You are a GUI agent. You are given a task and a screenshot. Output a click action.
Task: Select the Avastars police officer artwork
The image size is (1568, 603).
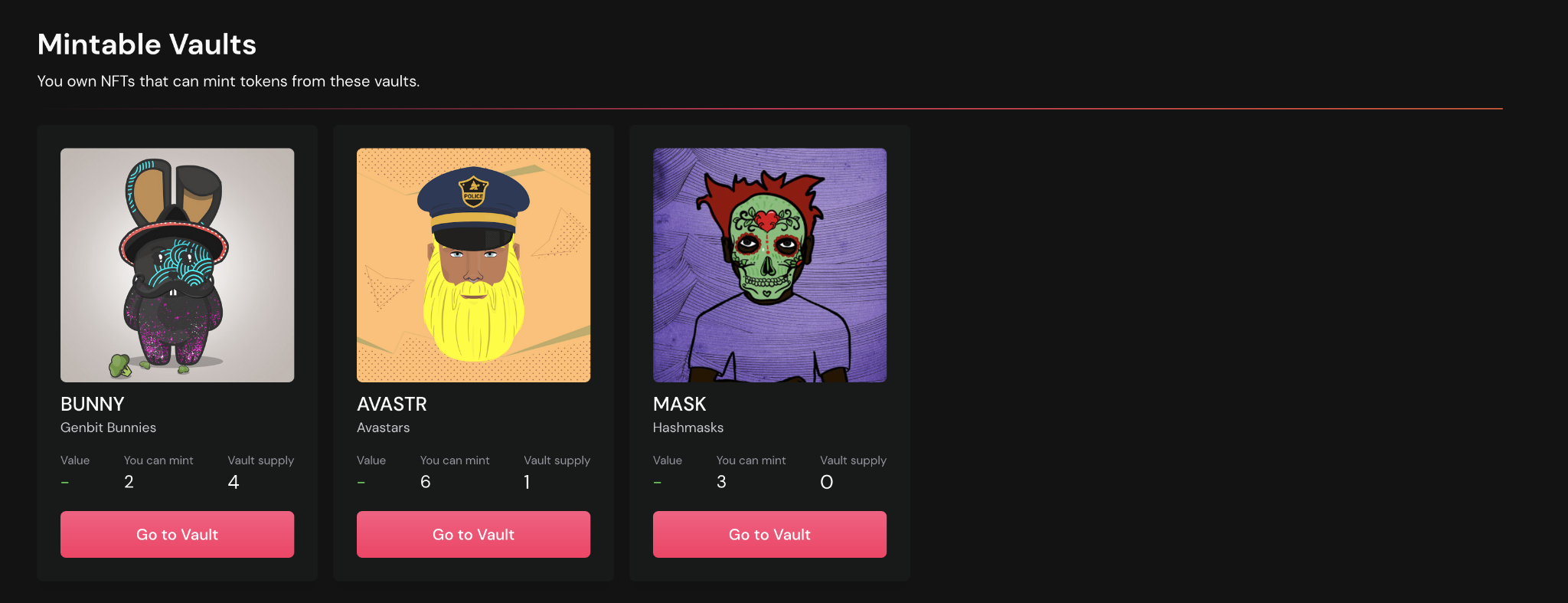(473, 265)
